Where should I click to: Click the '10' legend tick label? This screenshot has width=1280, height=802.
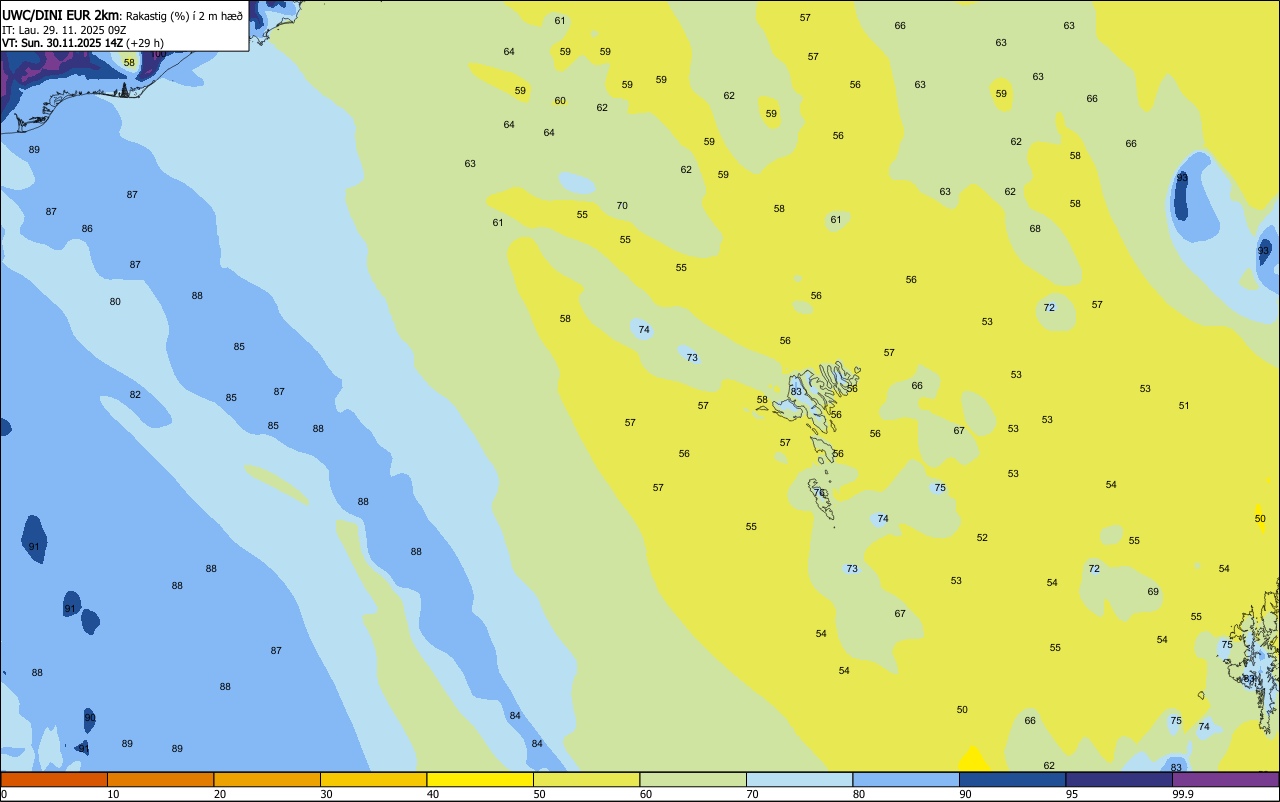(113, 794)
